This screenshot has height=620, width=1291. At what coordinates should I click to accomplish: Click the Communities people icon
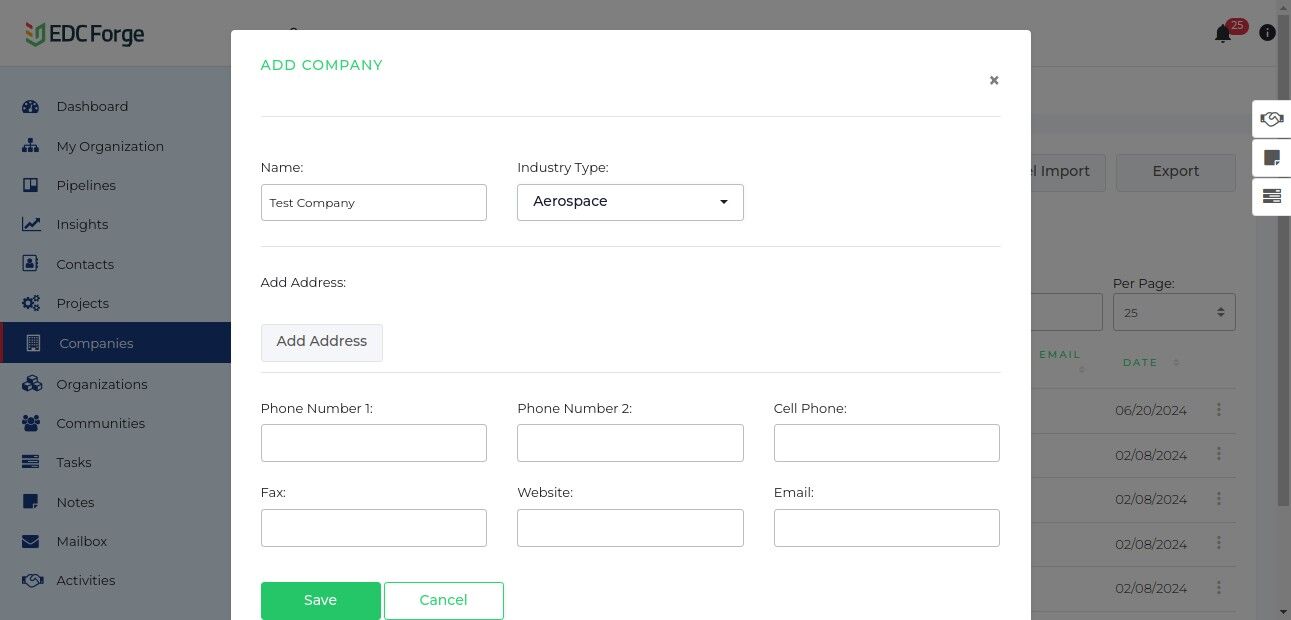tap(30, 423)
